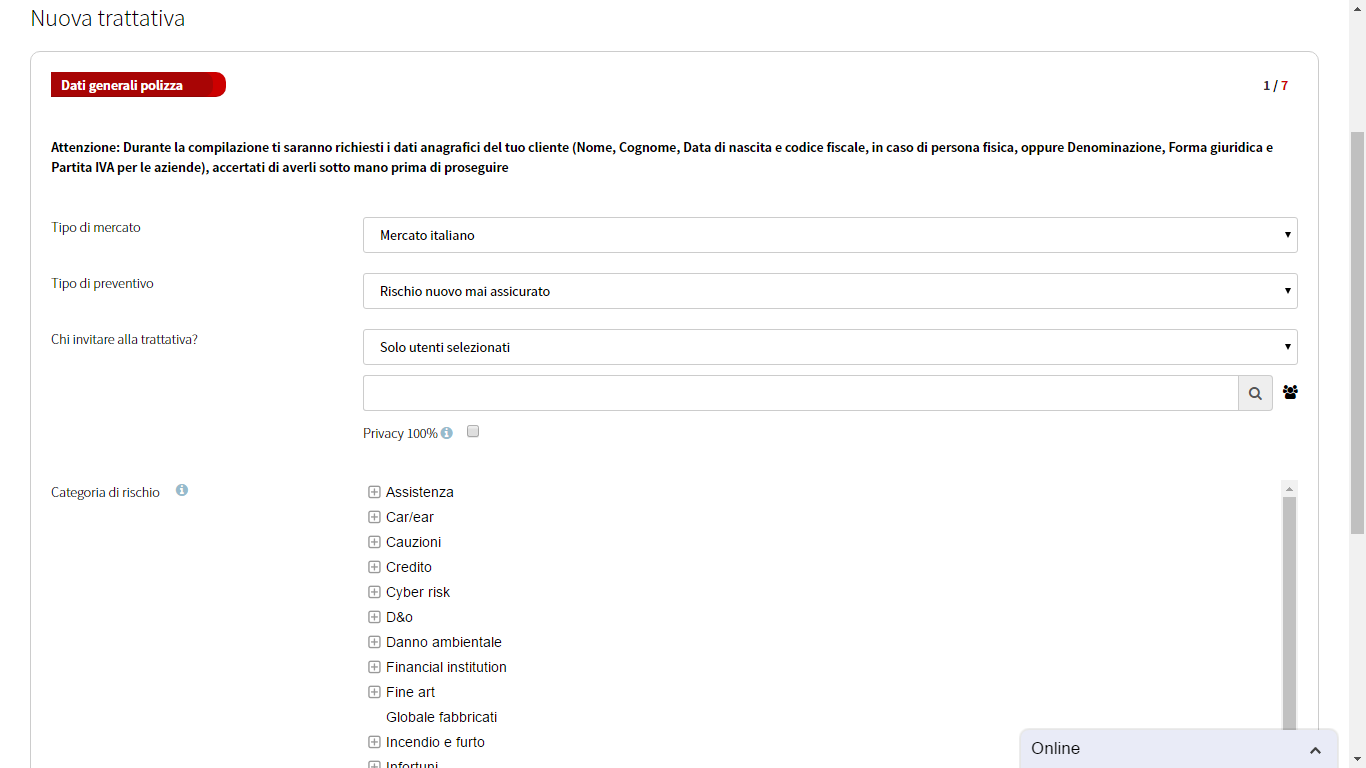Click the Privacy 100% info icon
This screenshot has width=1366, height=768.
(x=447, y=433)
